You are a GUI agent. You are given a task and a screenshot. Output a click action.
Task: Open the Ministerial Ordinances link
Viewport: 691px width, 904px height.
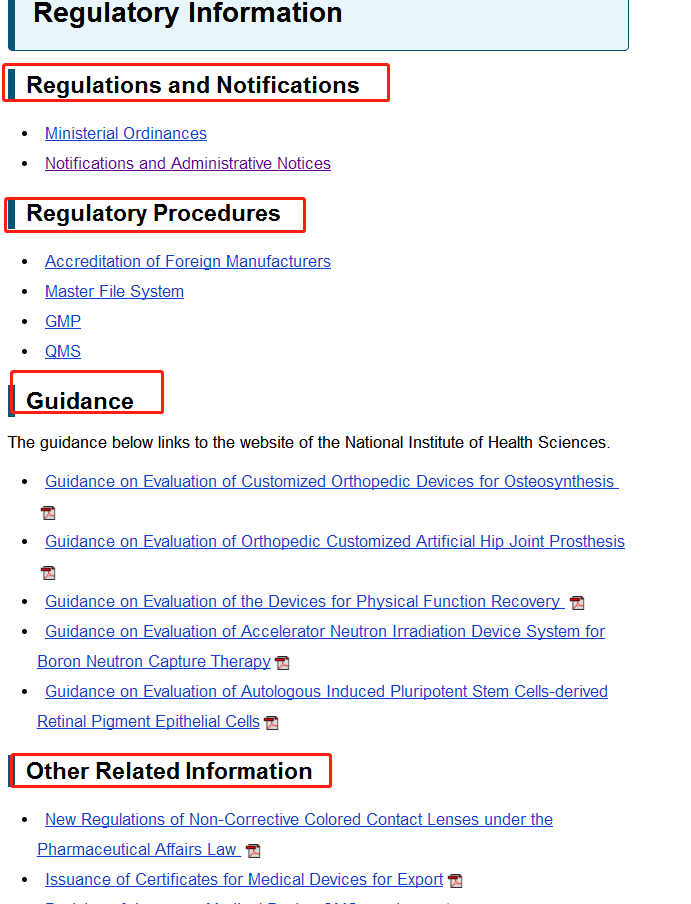click(x=126, y=133)
